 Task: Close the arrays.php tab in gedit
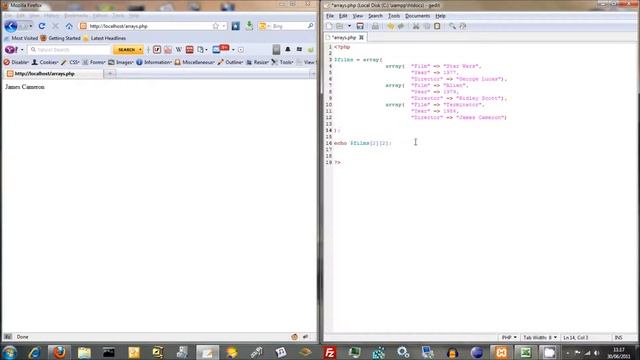[x=361, y=37]
